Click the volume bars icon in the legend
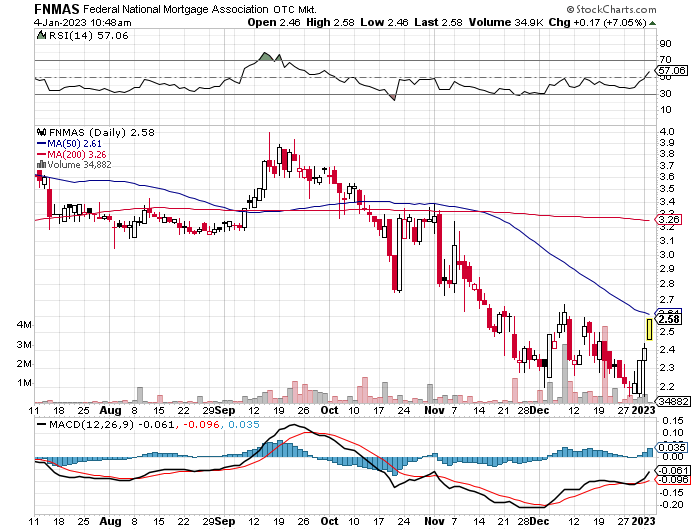 (42, 165)
